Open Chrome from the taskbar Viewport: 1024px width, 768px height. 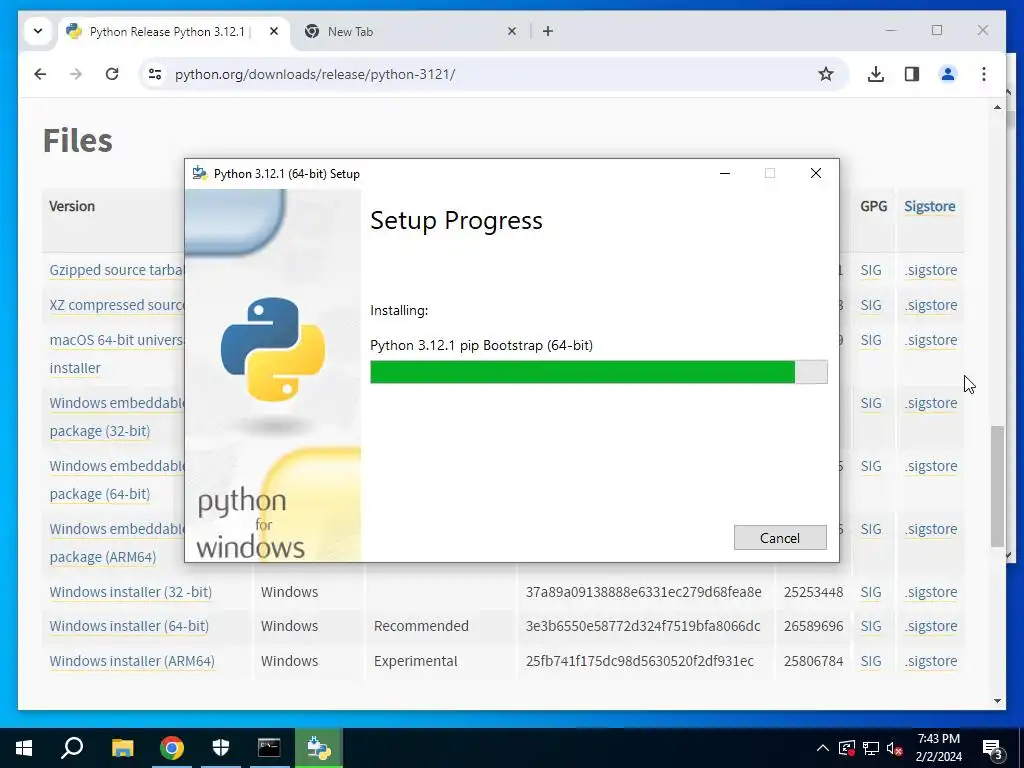[x=172, y=748]
